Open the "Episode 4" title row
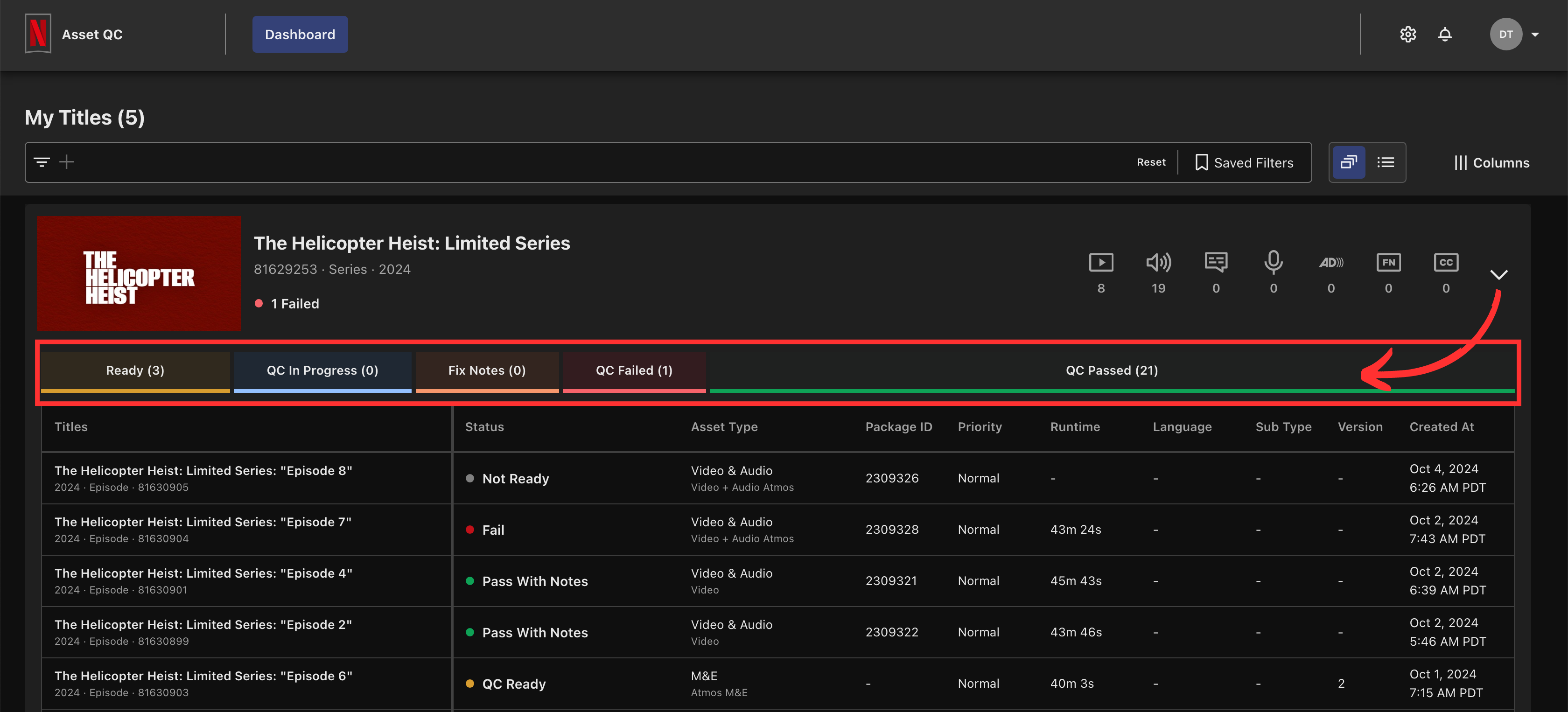This screenshot has height=712, width=1568. [x=203, y=573]
